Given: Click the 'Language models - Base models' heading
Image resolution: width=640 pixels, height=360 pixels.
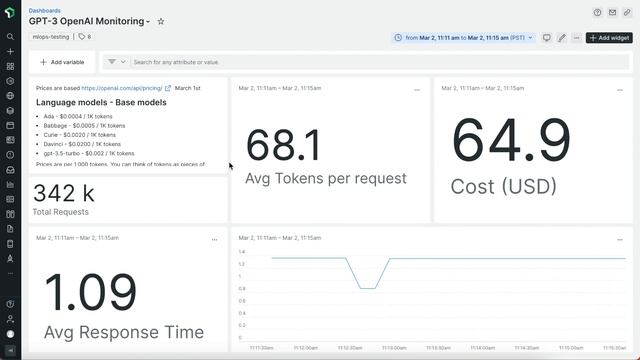Looking at the screenshot, I should (101, 102).
